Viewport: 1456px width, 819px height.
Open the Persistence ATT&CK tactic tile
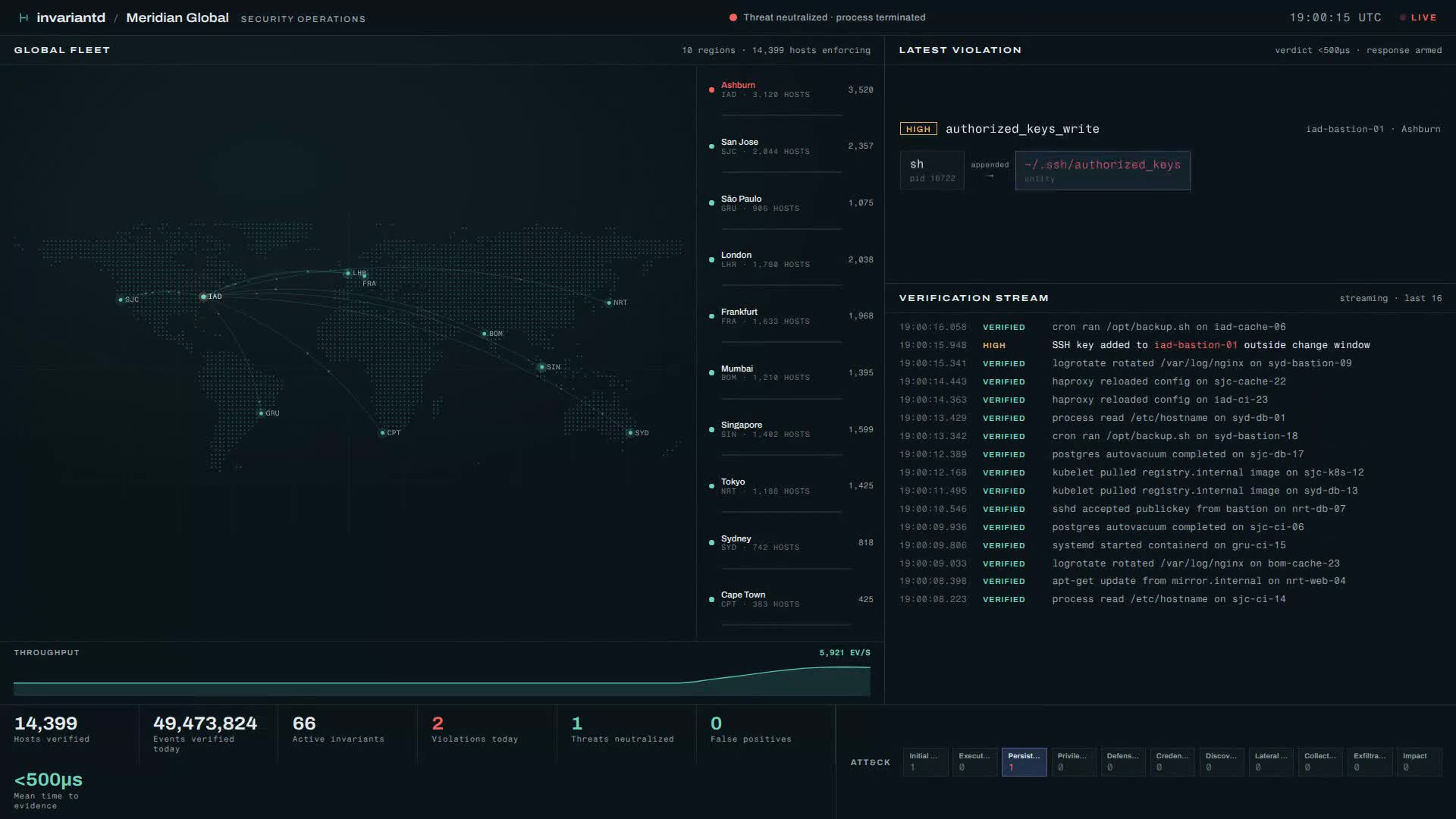click(x=1024, y=761)
